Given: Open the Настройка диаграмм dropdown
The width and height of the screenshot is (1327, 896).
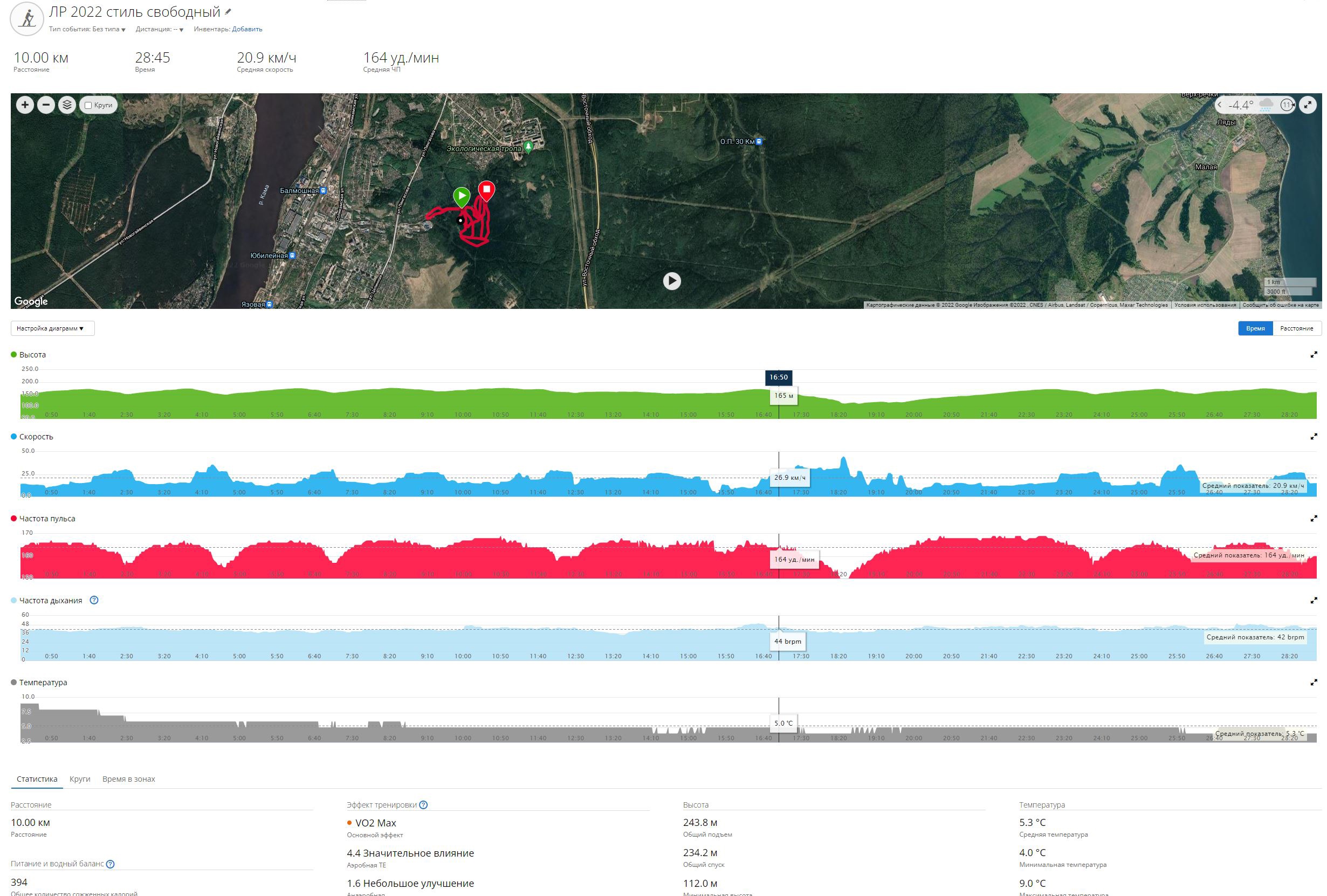Looking at the screenshot, I should pyautogui.click(x=52, y=328).
